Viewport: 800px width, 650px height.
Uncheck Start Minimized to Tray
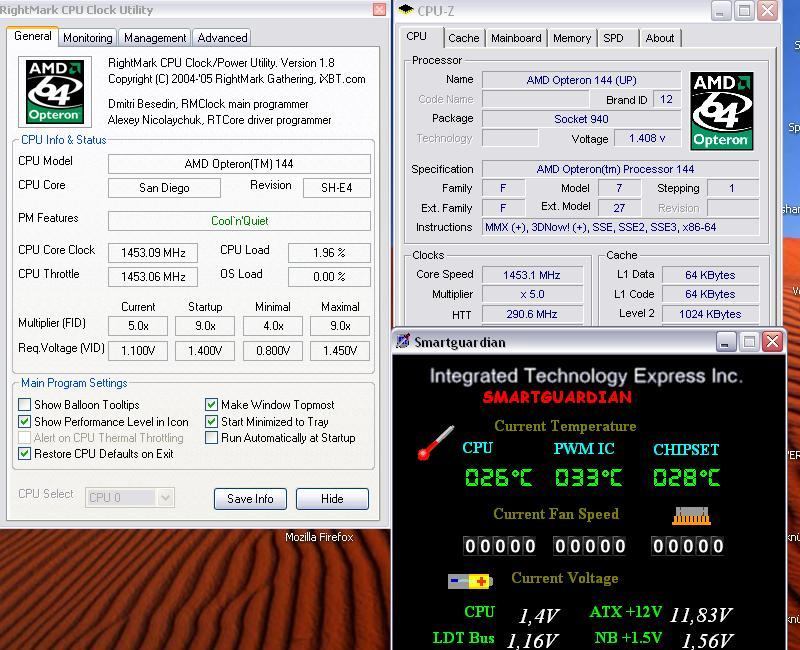tap(211, 421)
